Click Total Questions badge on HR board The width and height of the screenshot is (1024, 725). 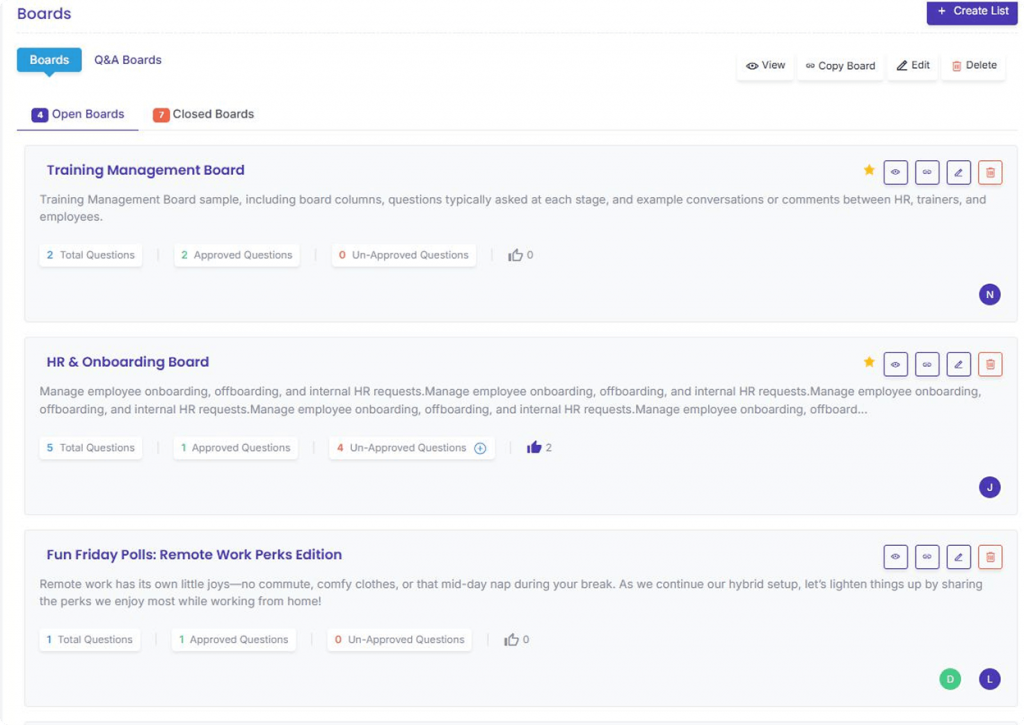[90, 448]
